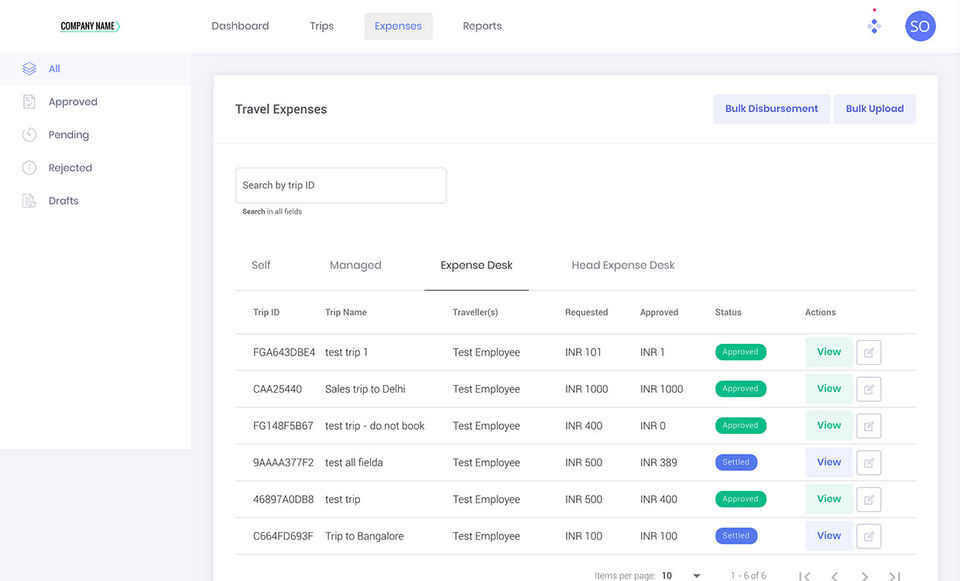Switch to the Head Expense Desk tab

pos(623,265)
